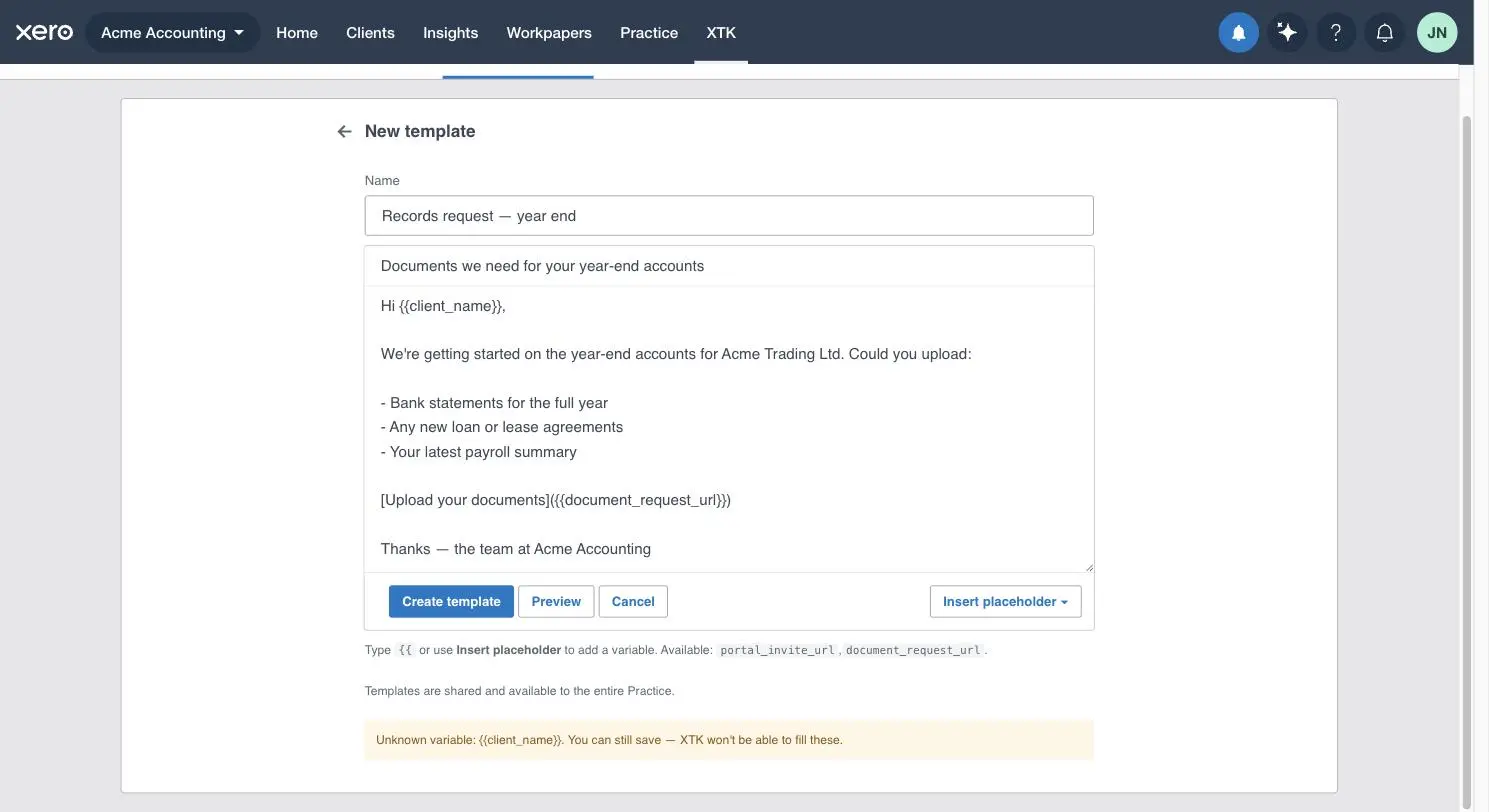Click the 'Bank statements for the full year' line
The image size is (1489, 812).
pos(494,403)
